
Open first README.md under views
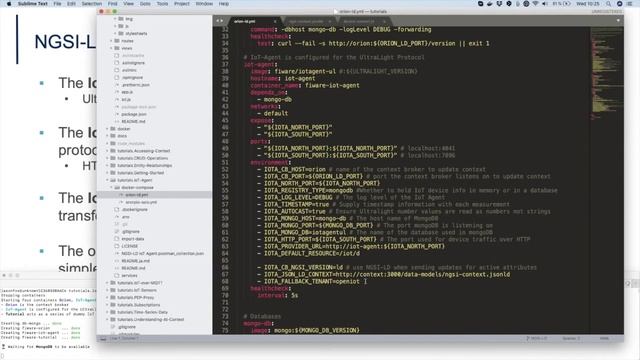point(133,122)
